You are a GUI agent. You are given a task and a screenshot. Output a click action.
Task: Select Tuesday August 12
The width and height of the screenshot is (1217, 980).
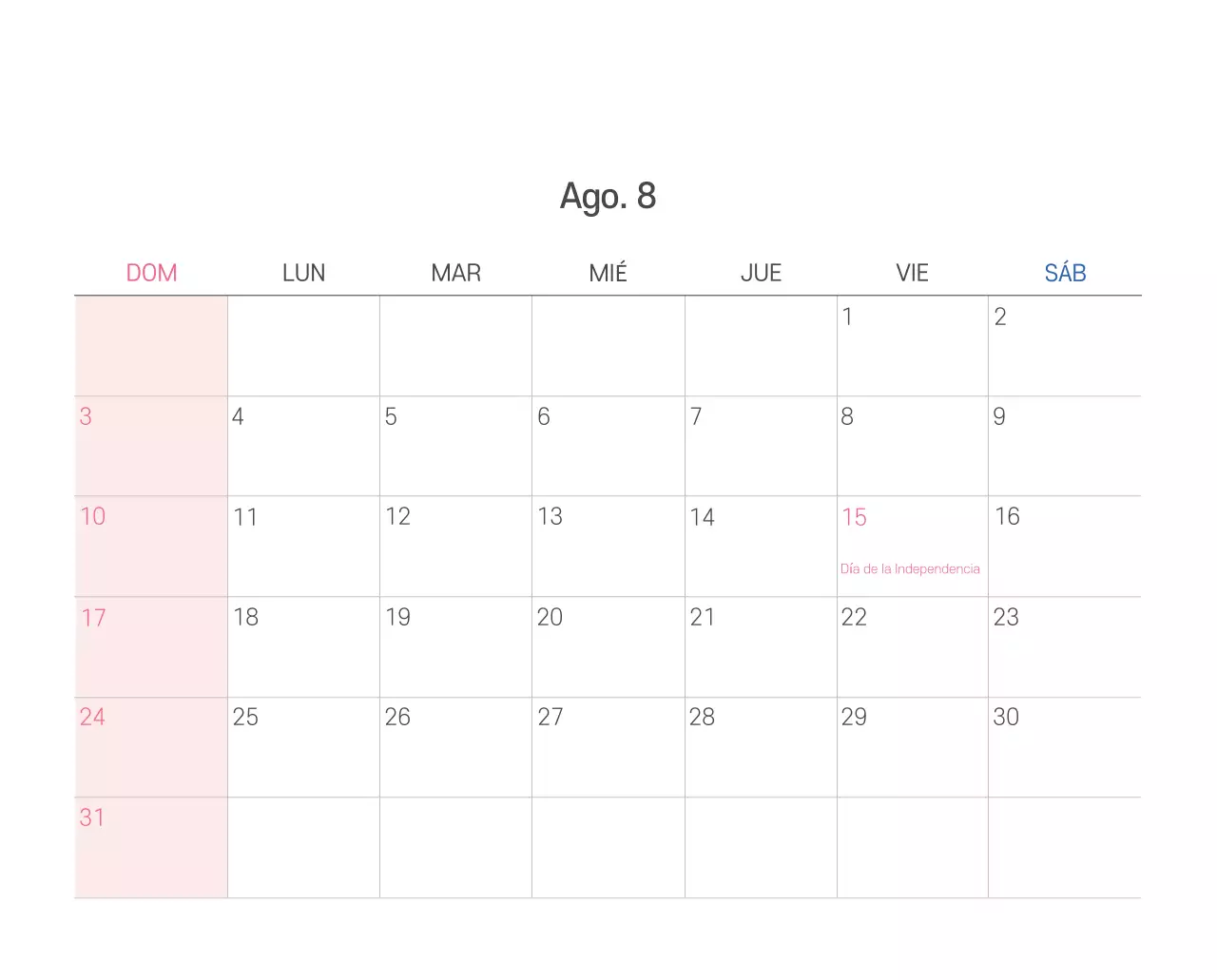[x=455, y=547]
